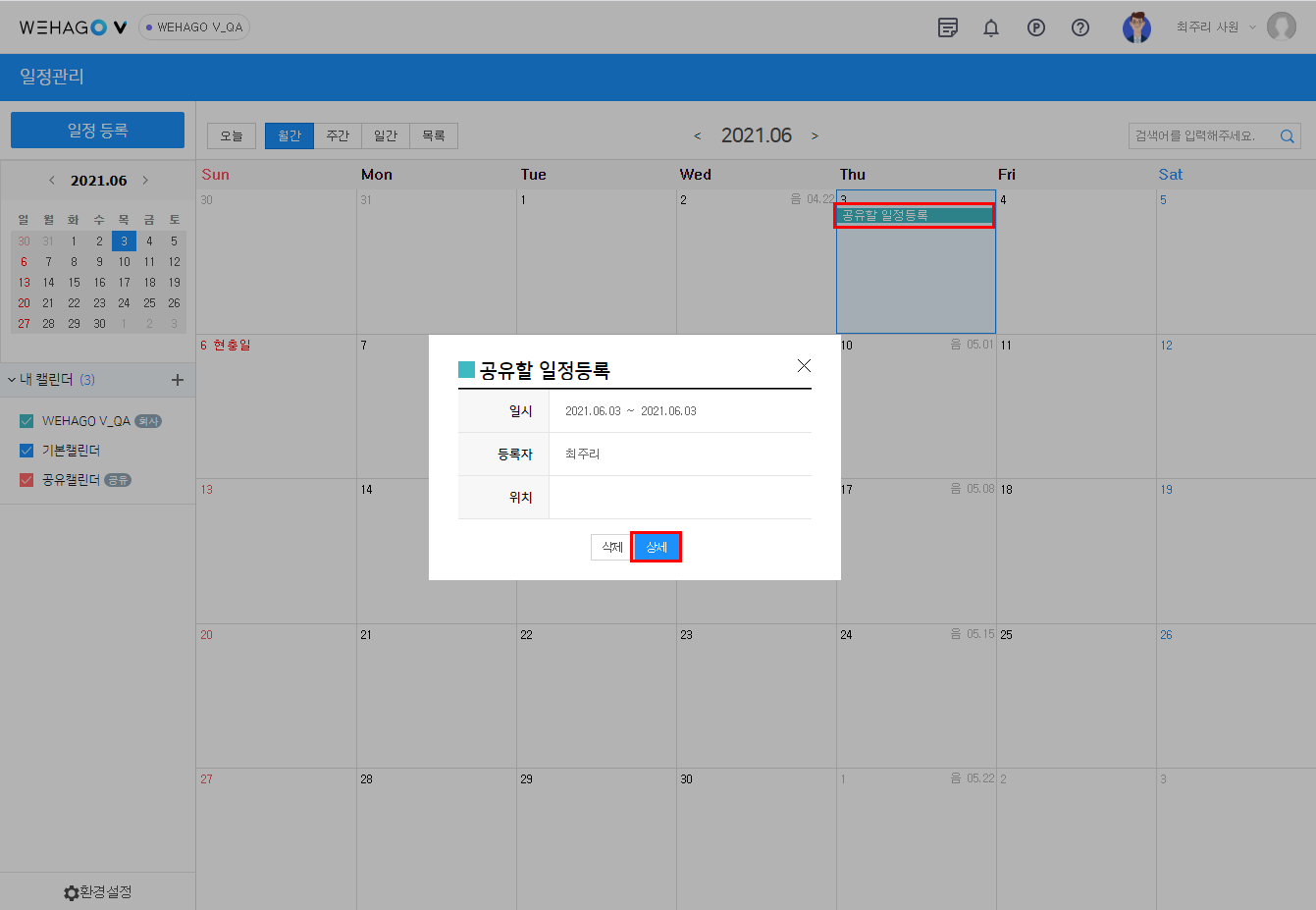Switch to 목록 list view
Viewport: 1316px width, 910px height.
(x=434, y=135)
